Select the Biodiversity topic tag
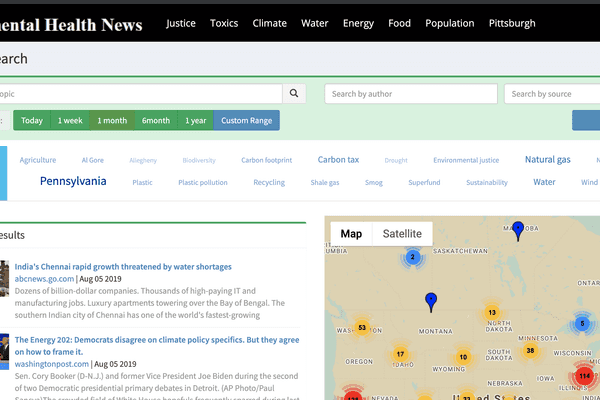 pyautogui.click(x=199, y=160)
